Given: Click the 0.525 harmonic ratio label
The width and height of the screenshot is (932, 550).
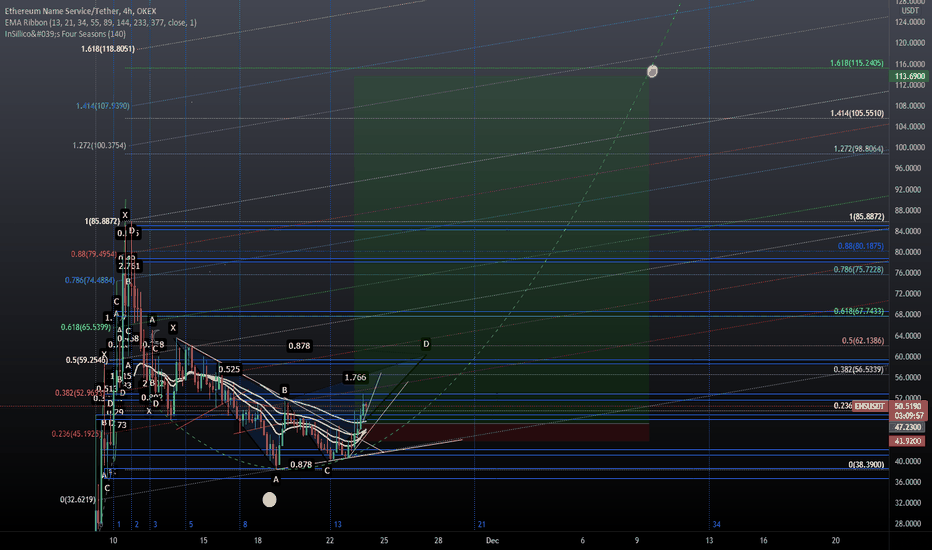Looking at the screenshot, I should pyautogui.click(x=229, y=369).
